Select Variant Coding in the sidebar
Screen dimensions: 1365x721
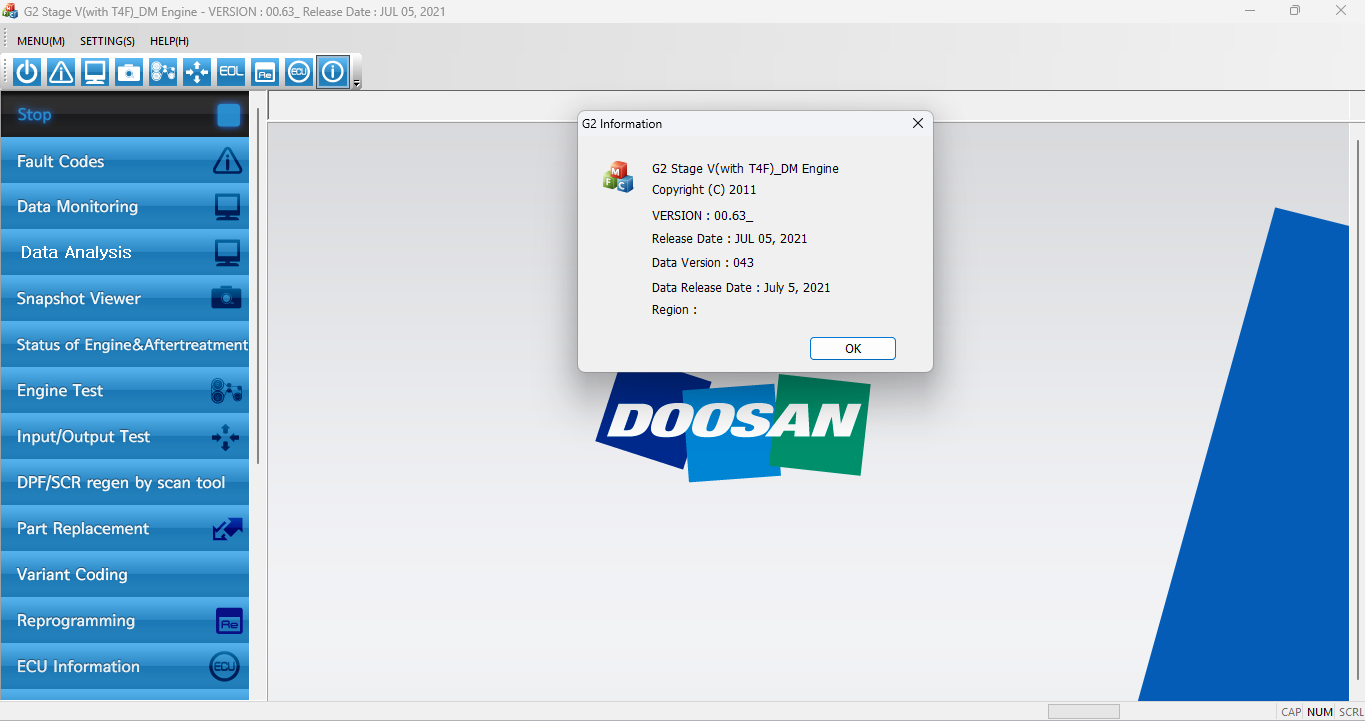click(125, 575)
